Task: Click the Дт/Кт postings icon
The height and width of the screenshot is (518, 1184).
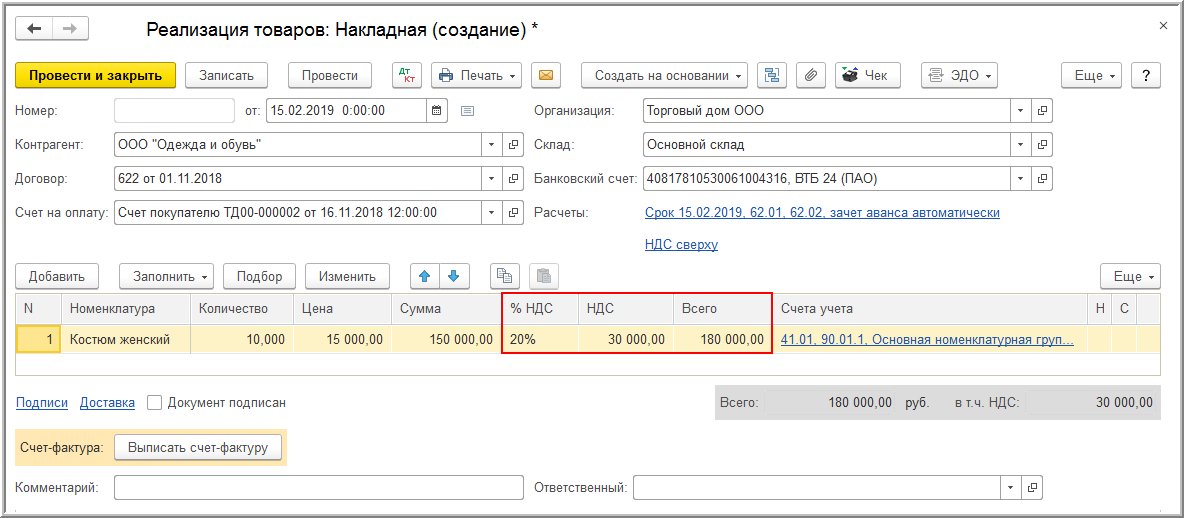Action: (408, 75)
